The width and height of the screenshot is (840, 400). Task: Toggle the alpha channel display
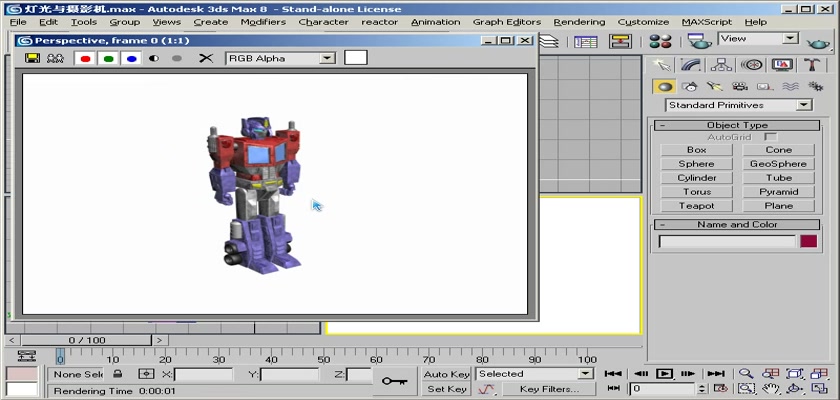(154, 58)
